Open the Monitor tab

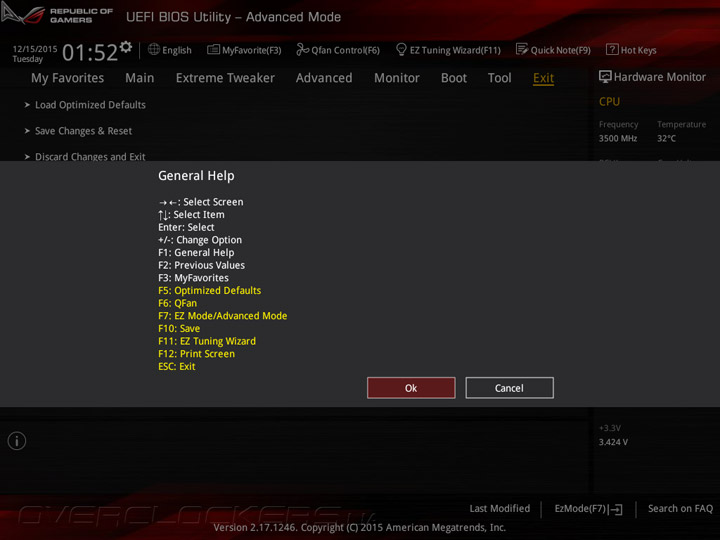397,78
